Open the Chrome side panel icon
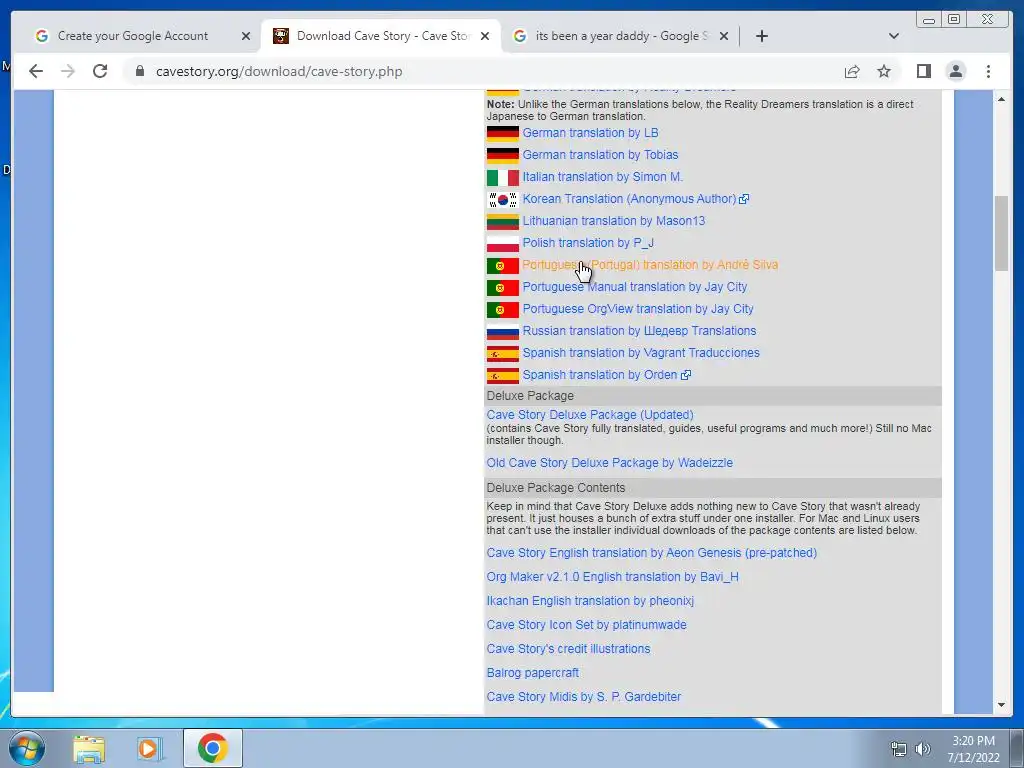1024x768 pixels. click(x=923, y=71)
